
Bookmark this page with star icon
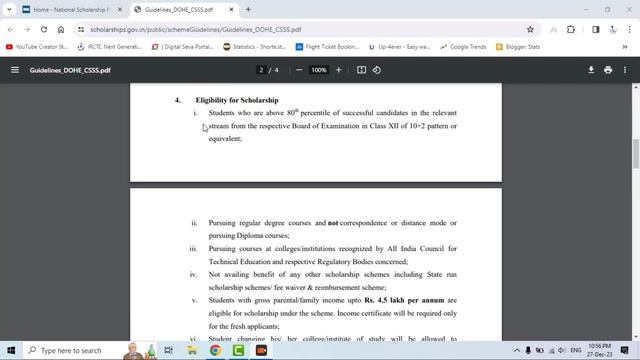(x=530, y=29)
